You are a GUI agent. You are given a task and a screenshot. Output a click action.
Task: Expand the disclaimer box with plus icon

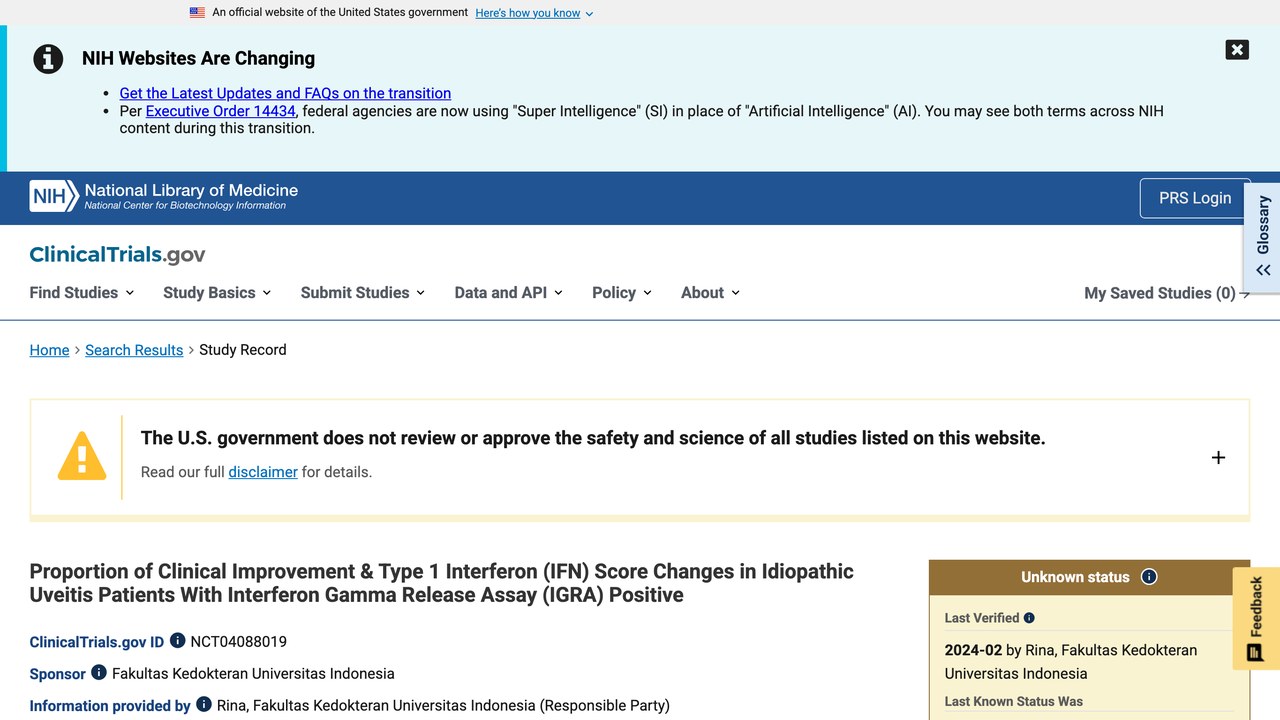click(x=1218, y=457)
